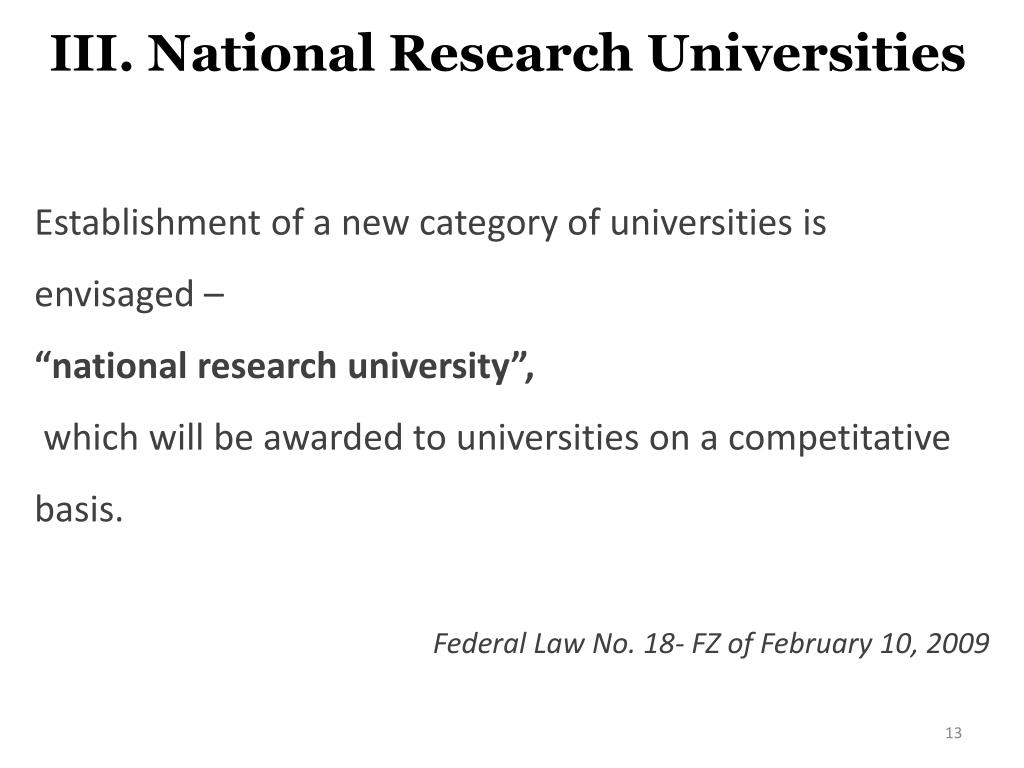Click the word 'Establishment' in the first line
The image size is (1024, 768).
point(148,222)
